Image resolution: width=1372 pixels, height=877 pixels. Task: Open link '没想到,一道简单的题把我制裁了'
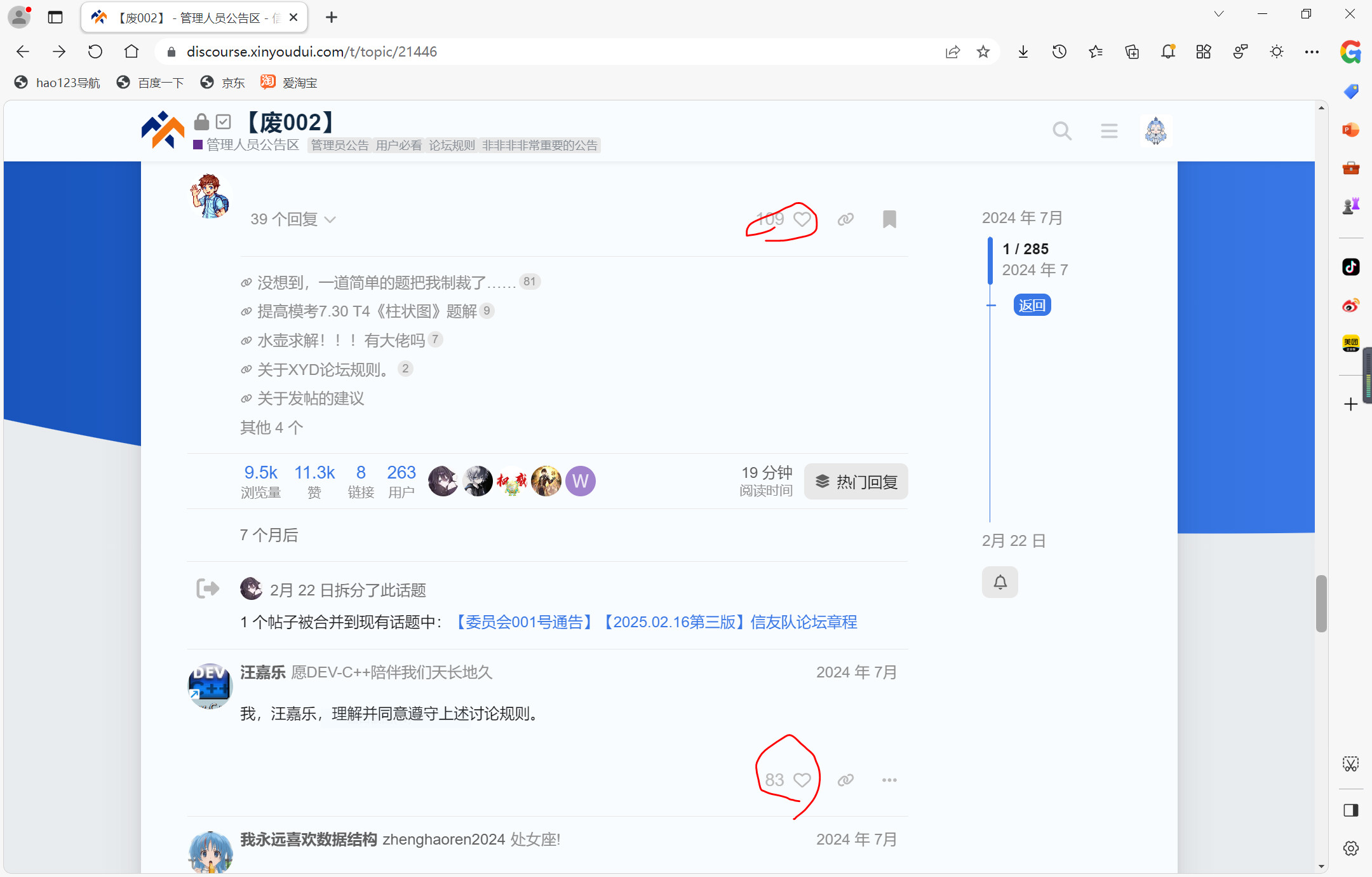[x=386, y=282]
